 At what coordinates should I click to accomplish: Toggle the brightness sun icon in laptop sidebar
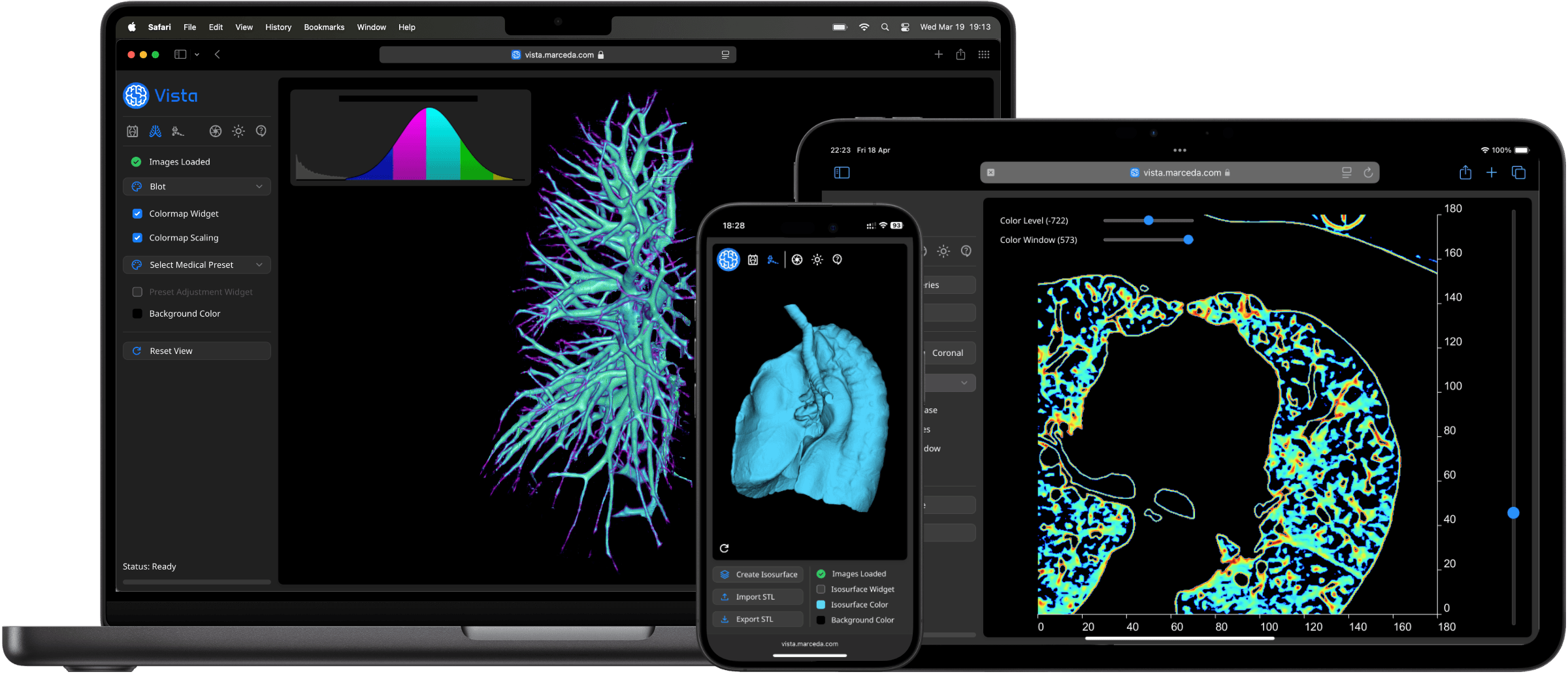[238, 131]
